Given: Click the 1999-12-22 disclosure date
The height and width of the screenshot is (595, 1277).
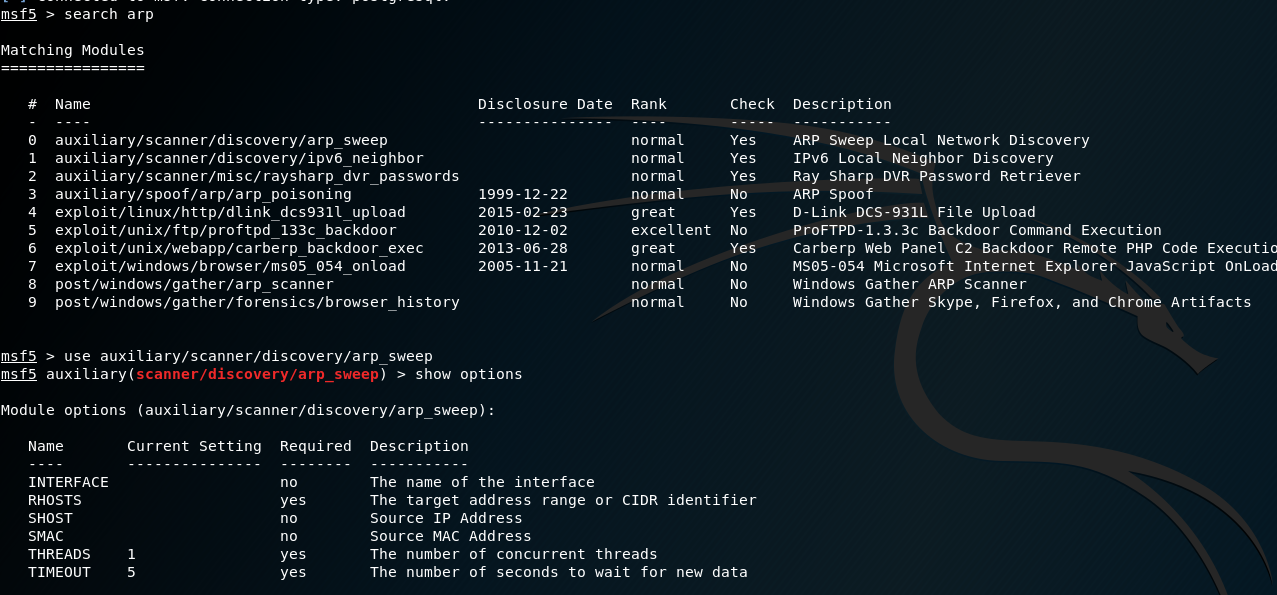Looking at the screenshot, I should coord(523,194).
